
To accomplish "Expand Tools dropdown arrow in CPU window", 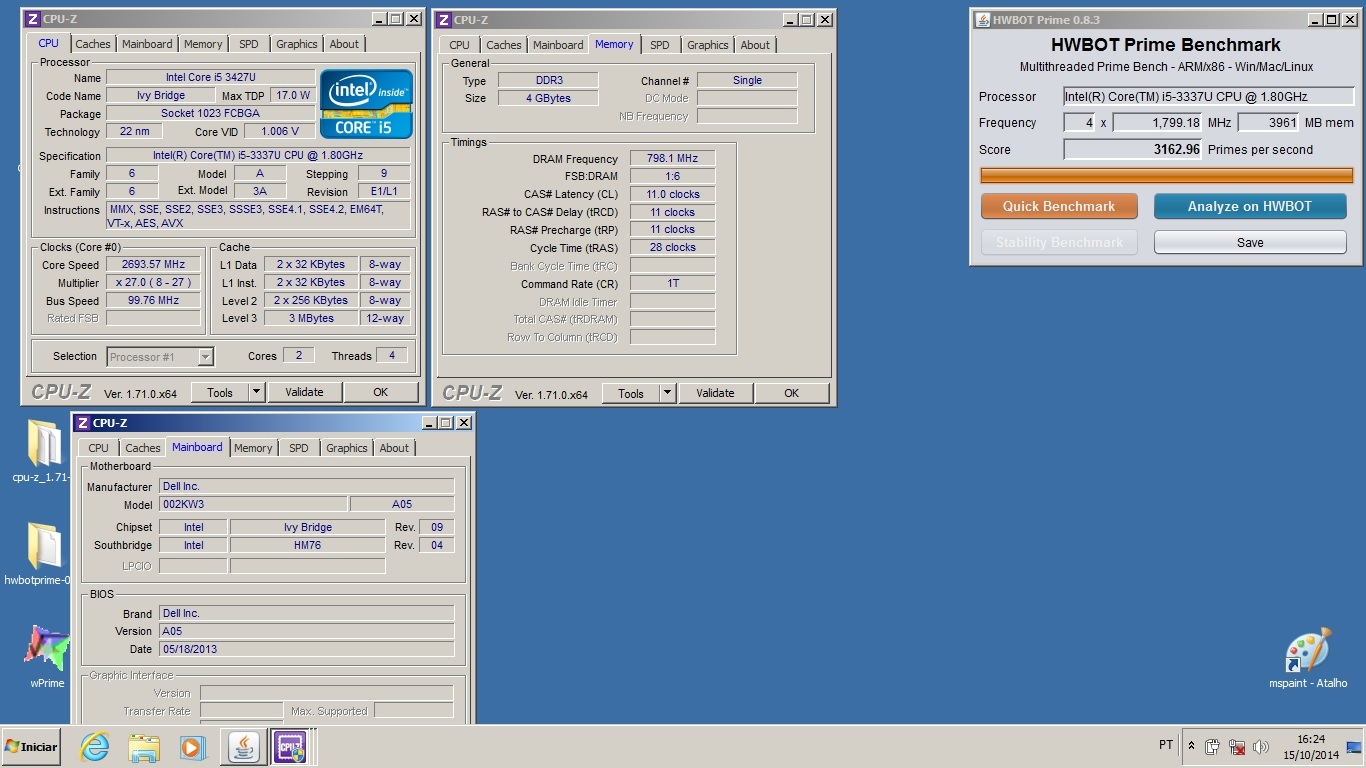I will pyautogui.click(x=256, y=392).
